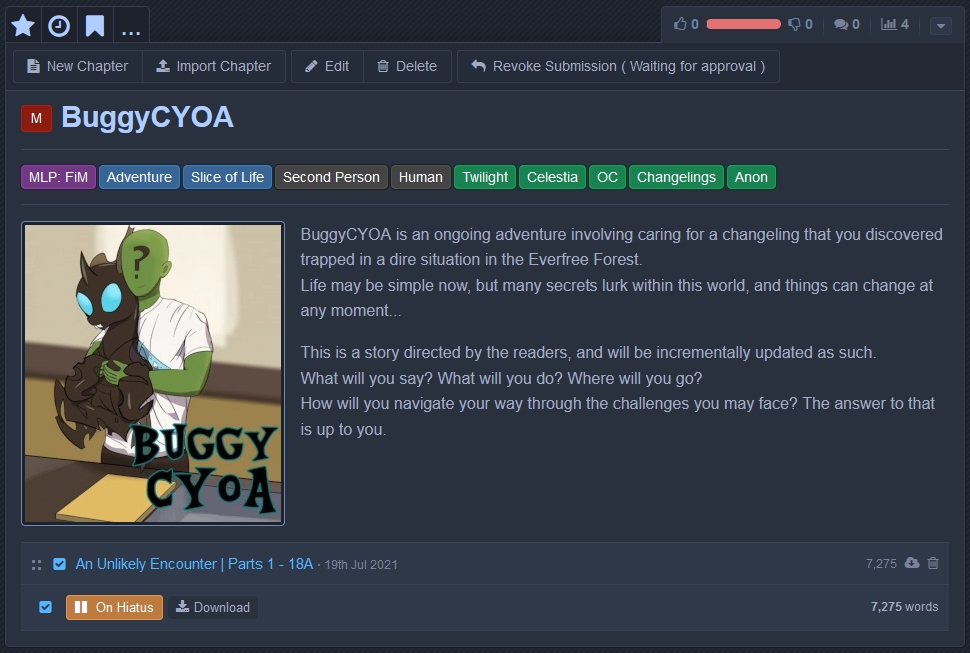This screenshot has height=653, width=970.
Task: Click the chapter cloud download icon
Action: pos(911,563)
